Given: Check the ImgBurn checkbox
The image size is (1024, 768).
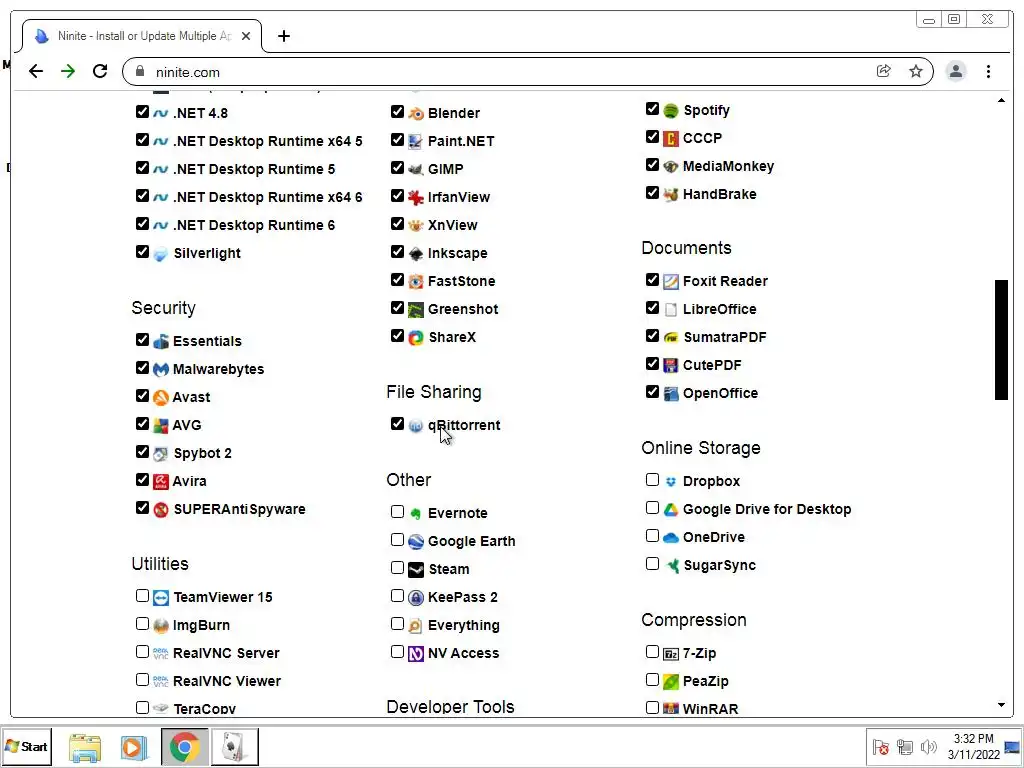Looking at the screenshot, I should pos(142,624).
